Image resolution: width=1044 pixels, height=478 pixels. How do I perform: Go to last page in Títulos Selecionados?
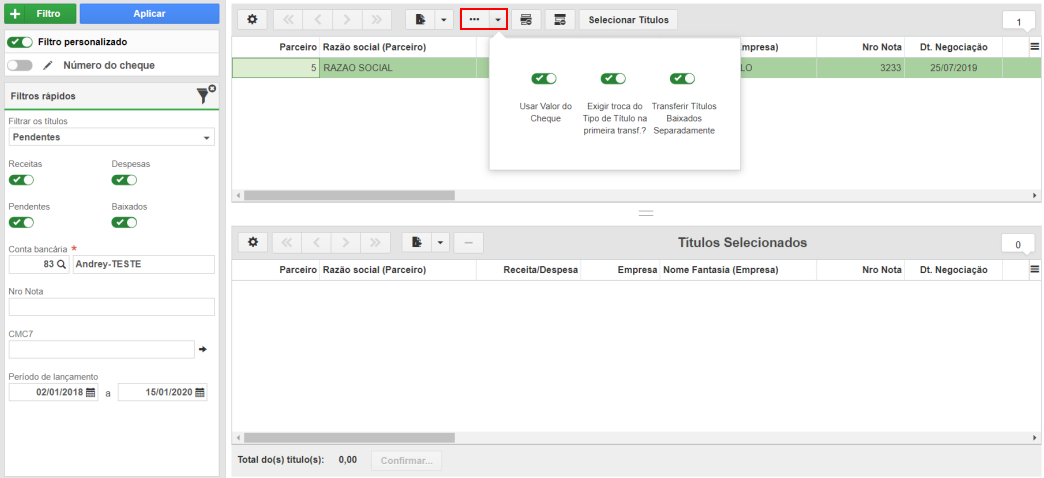pos(376,242)
